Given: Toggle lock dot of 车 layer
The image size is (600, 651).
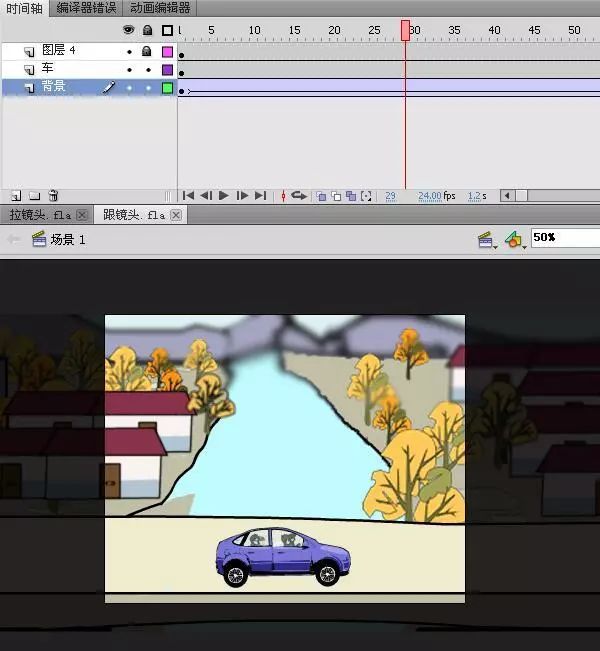Looking at the screenshot, I should pyautogui.click(x=148, y=70).
